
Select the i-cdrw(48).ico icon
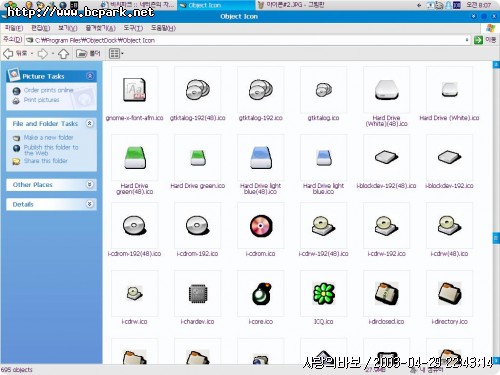[x=449, y=226]
